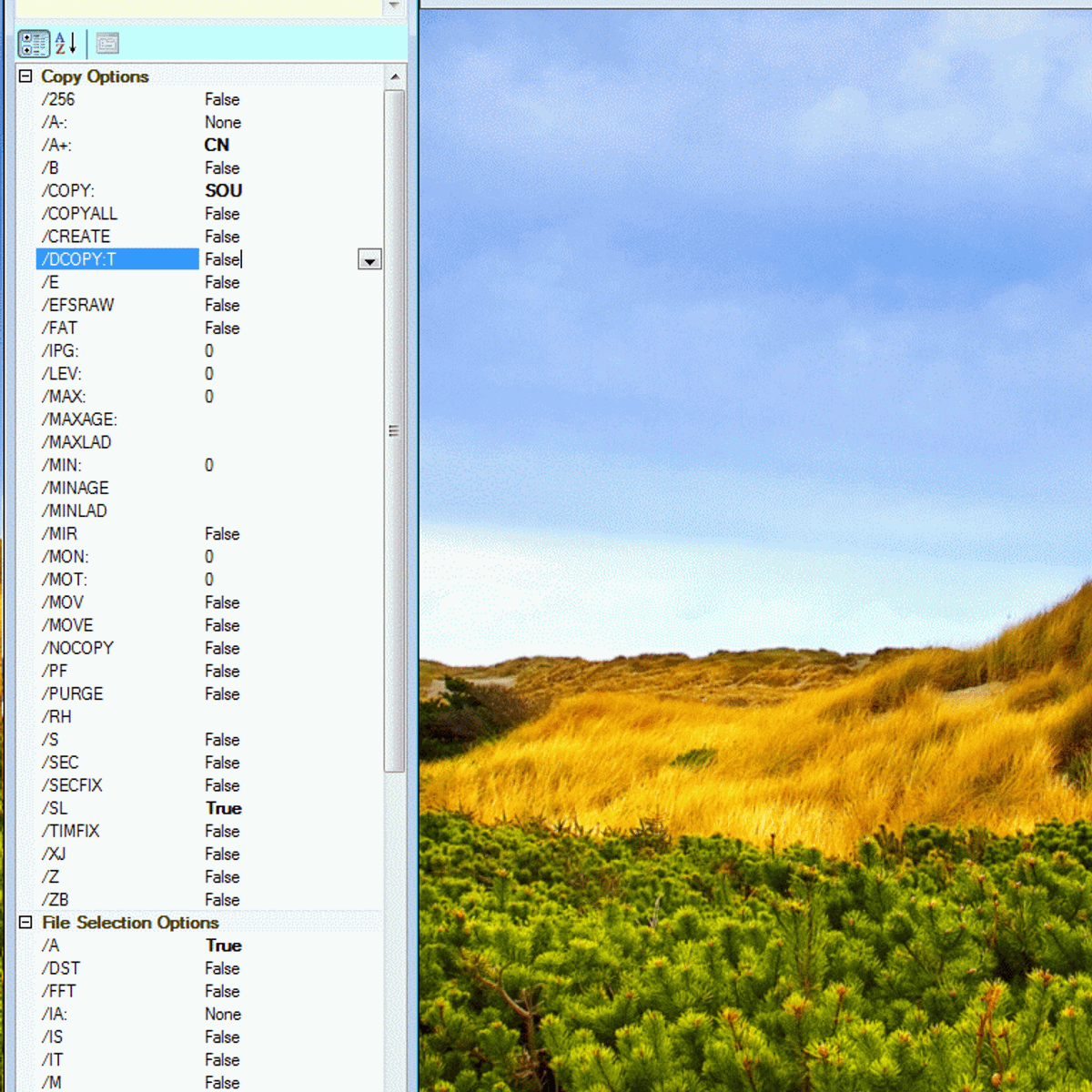Select the /COPYALL property label
The height and width of the screenshot is (1092, 1092).
pos(80,214)
